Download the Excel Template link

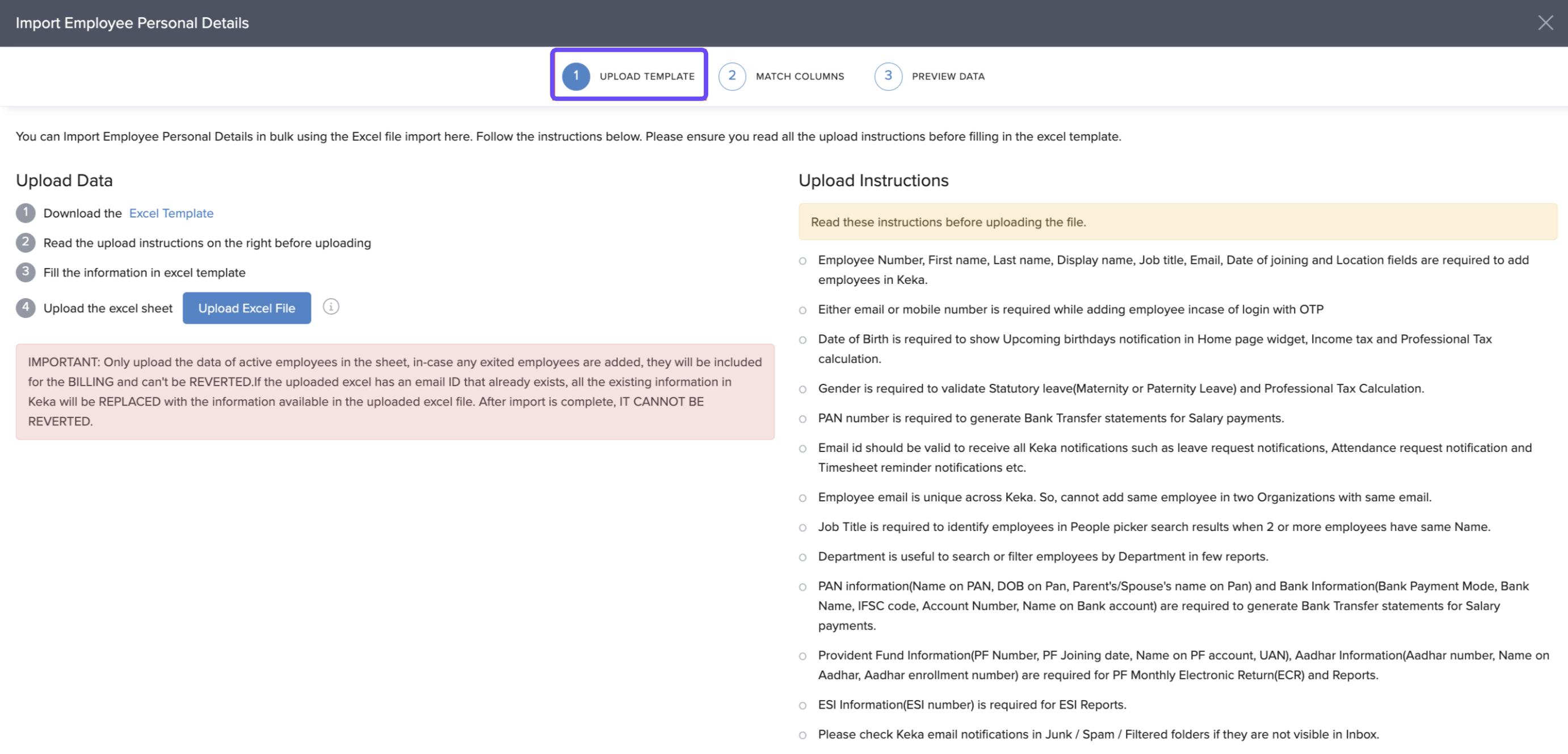click(171, 213)
